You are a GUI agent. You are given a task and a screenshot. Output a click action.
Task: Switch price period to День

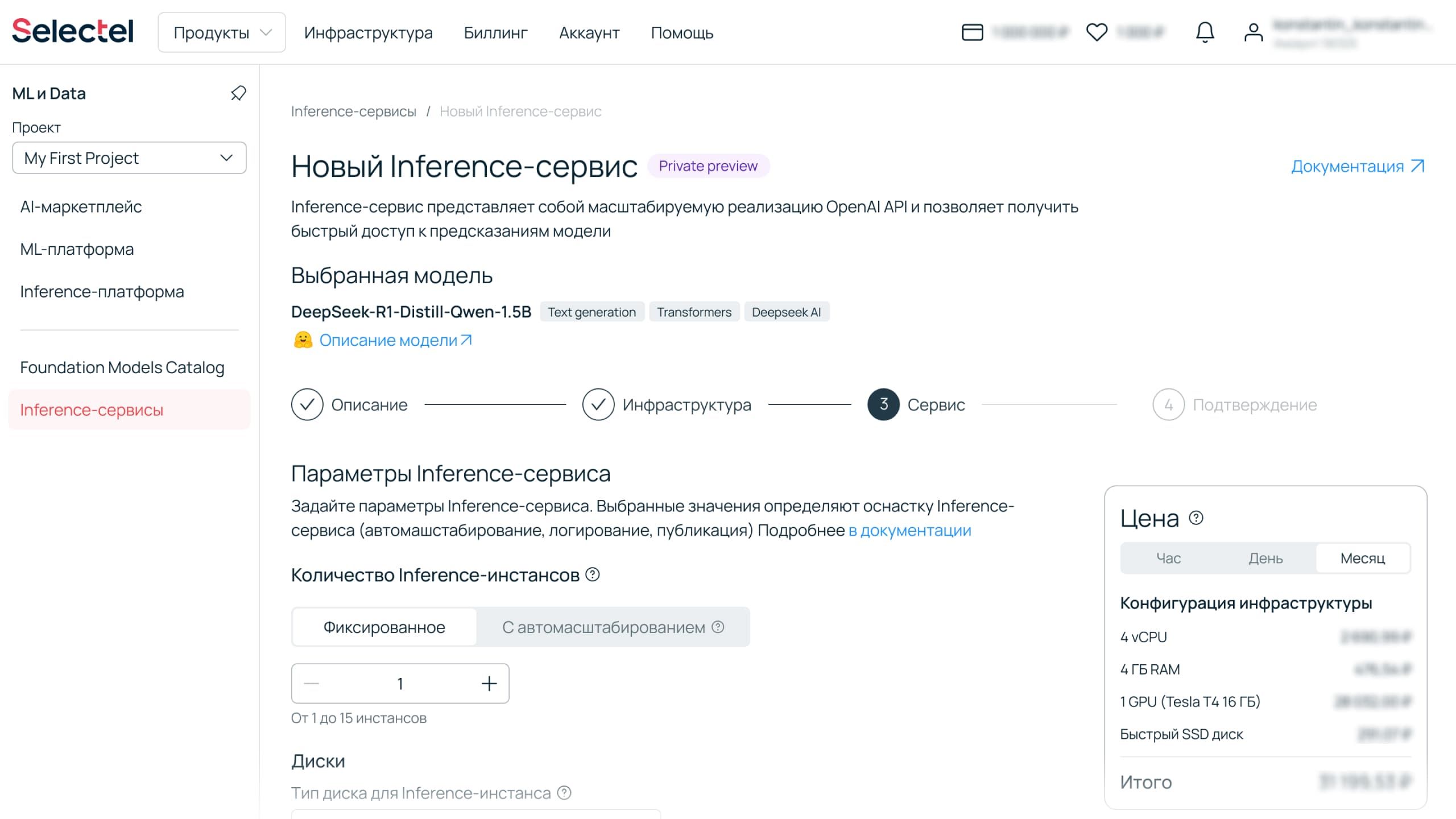pos(1265,558)
